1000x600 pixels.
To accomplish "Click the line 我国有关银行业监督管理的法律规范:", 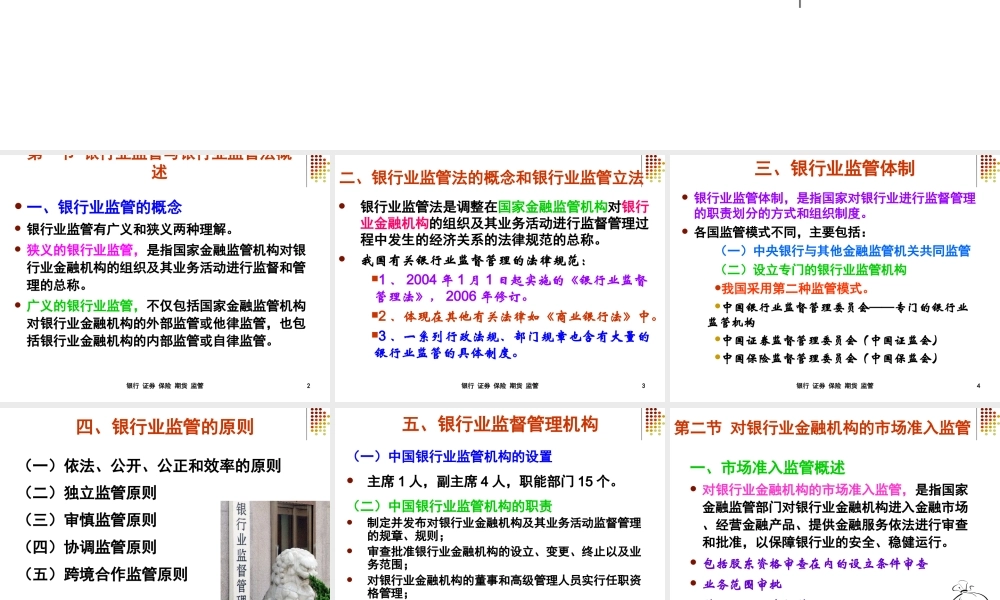I will click(x=474, y=261).
